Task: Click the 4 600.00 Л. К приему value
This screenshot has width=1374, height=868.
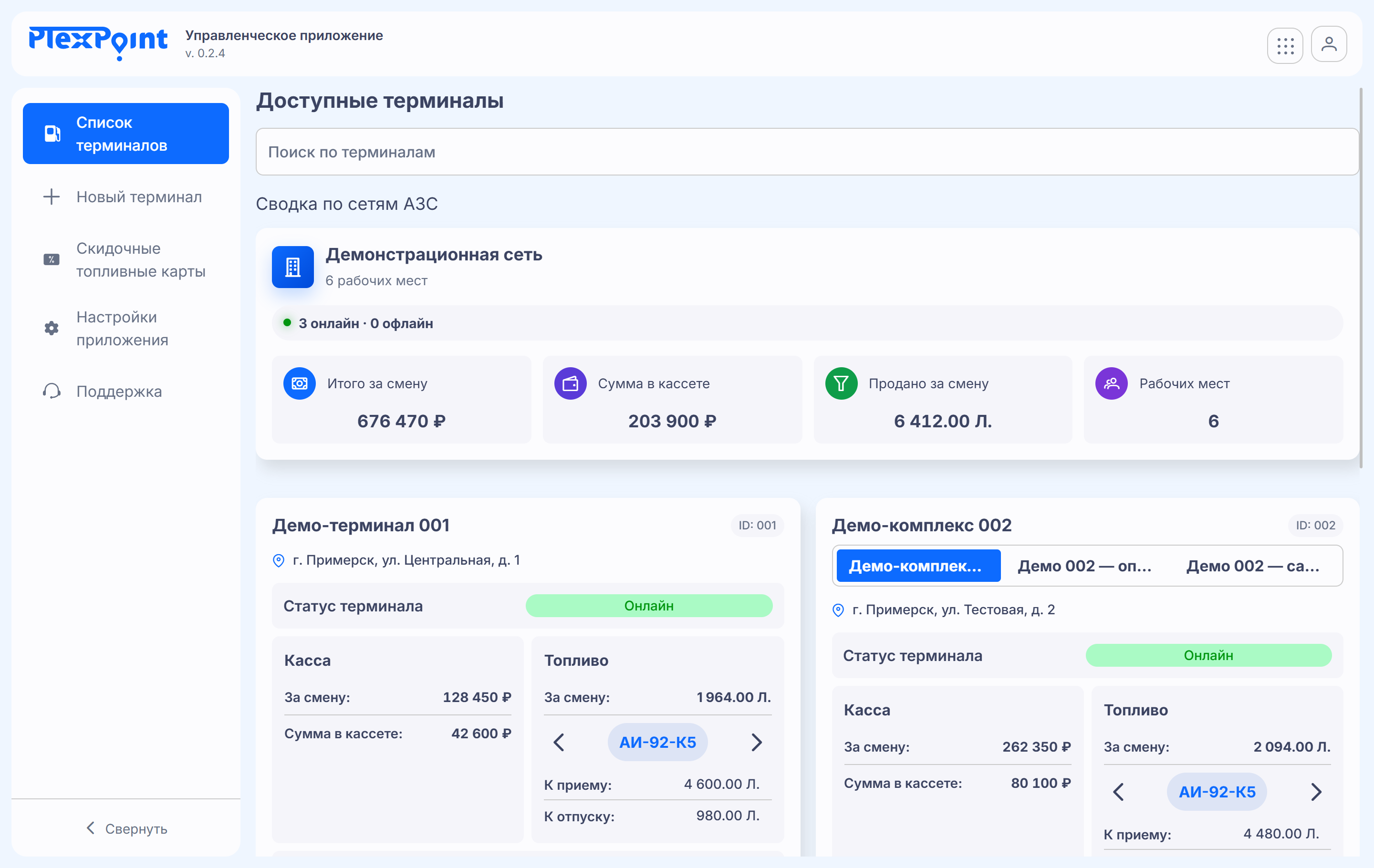Action: pos(722,784)
